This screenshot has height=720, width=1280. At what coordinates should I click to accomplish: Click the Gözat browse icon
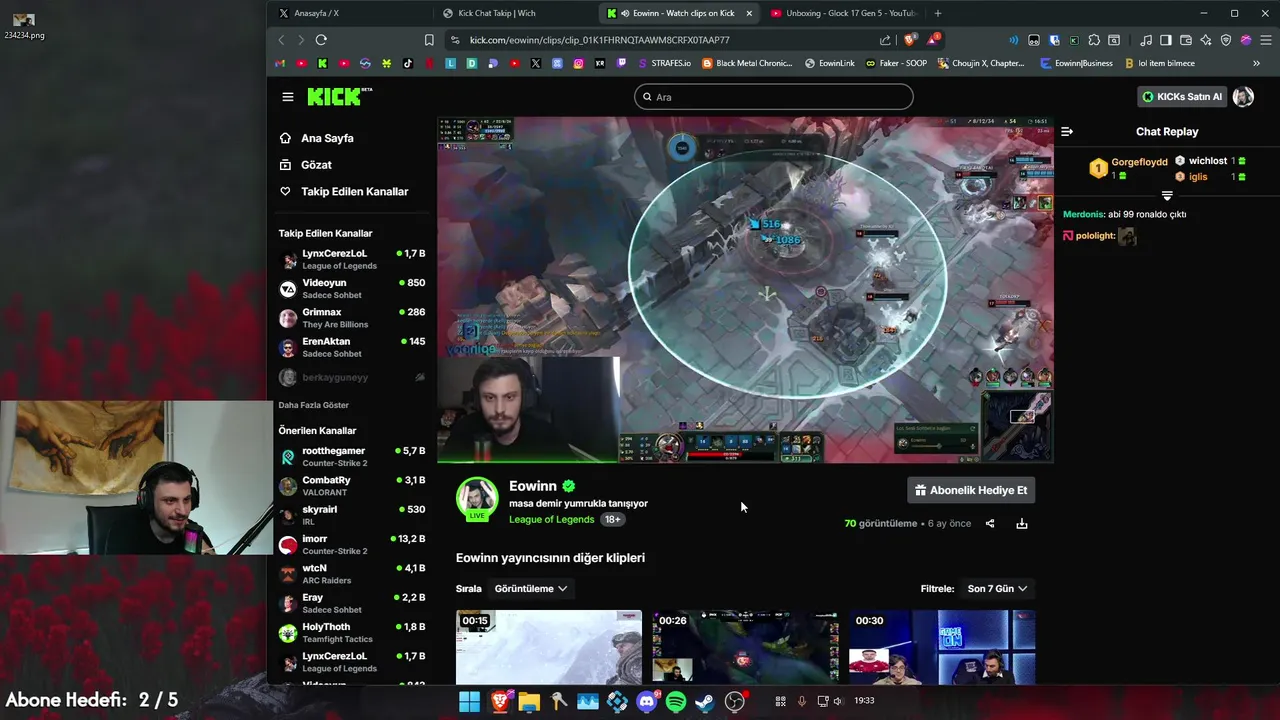click(286, 165)
